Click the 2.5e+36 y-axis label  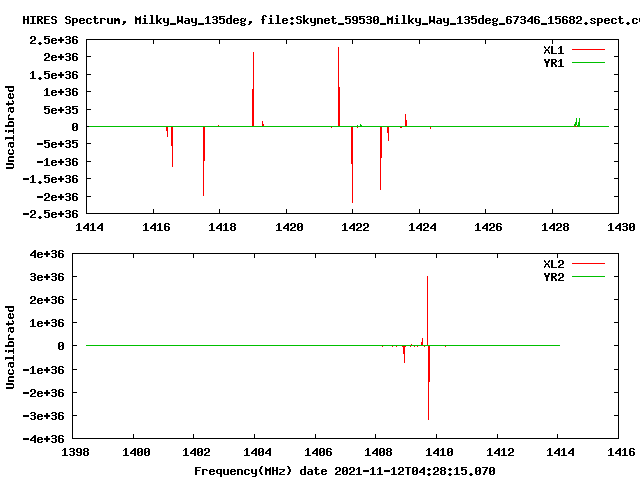(x=53, y=40)
